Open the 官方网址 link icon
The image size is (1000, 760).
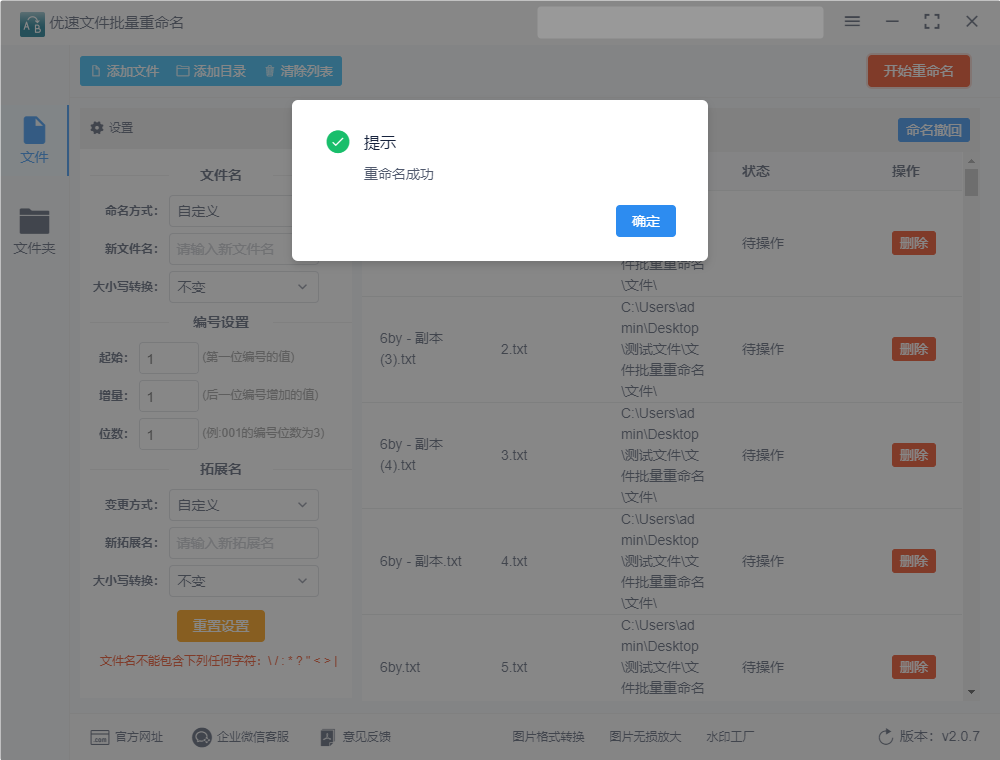coord(99,737)
